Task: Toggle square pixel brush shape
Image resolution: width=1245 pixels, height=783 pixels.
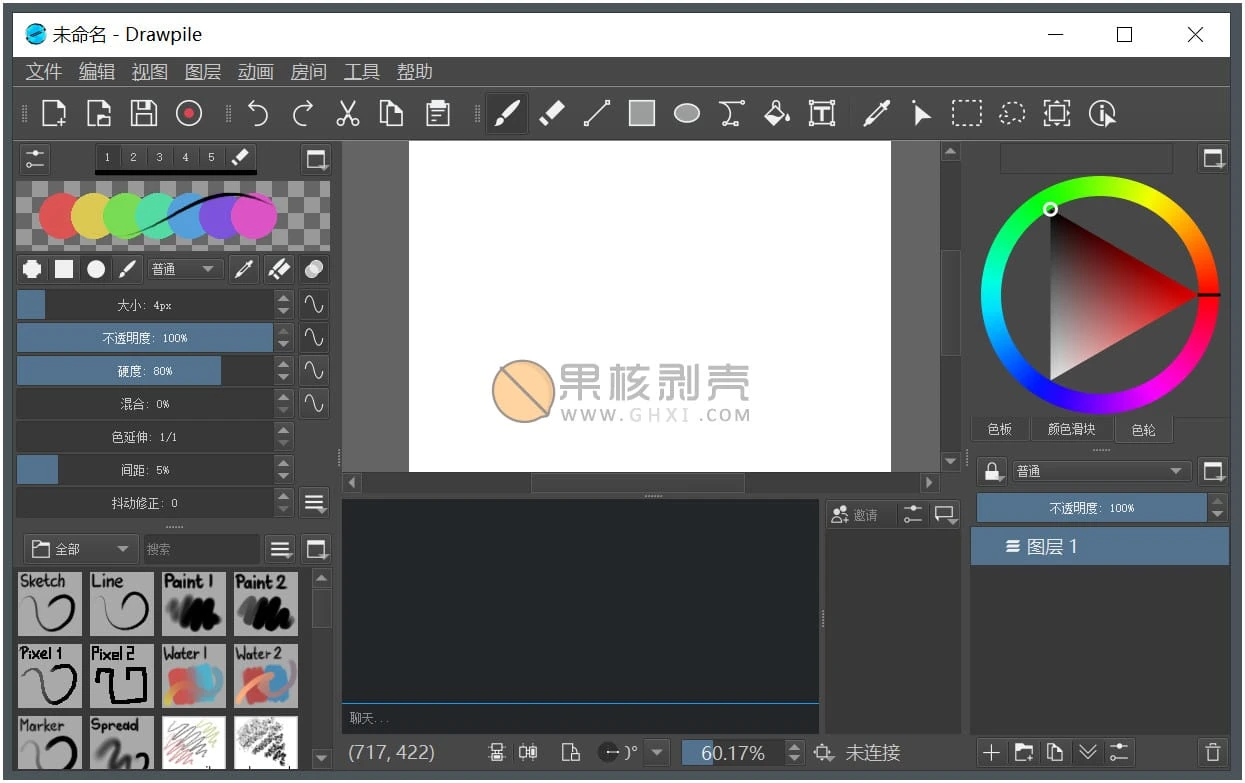Action: (64, 269)
